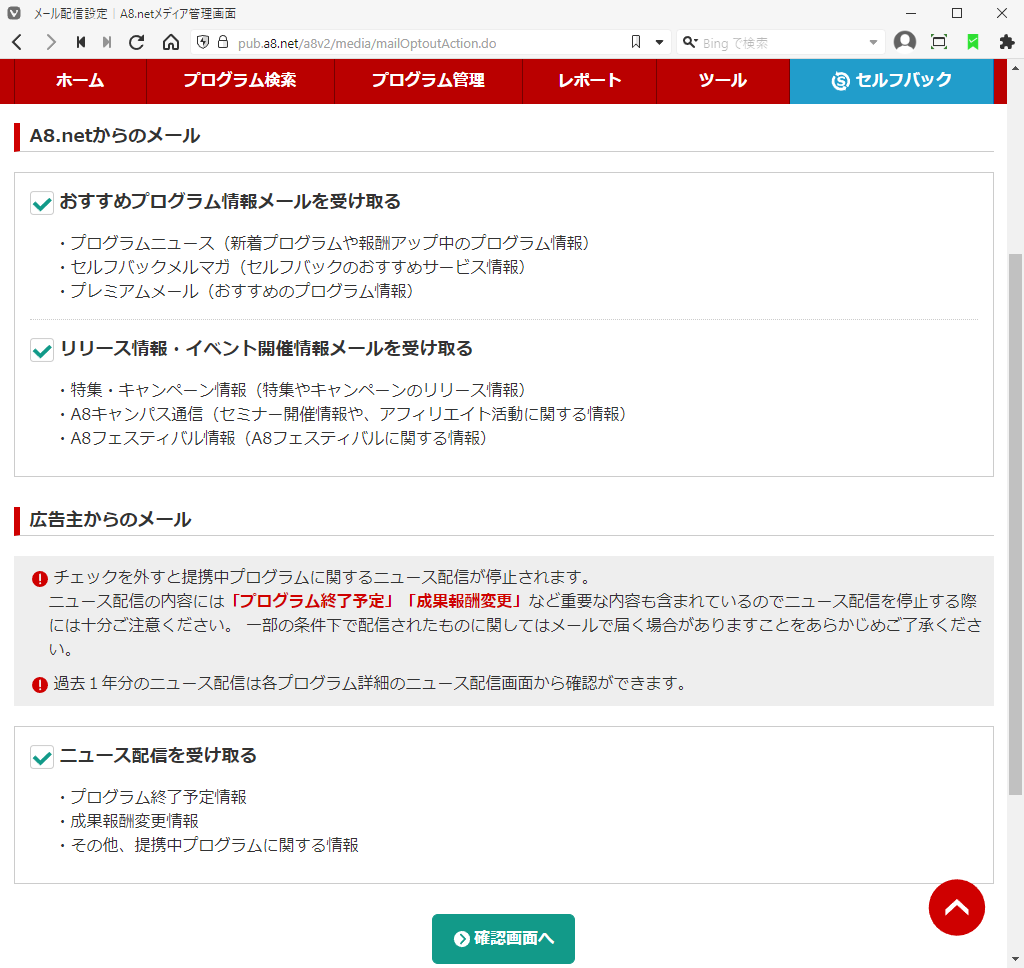Expand the search field dropdown arrow

873,43
